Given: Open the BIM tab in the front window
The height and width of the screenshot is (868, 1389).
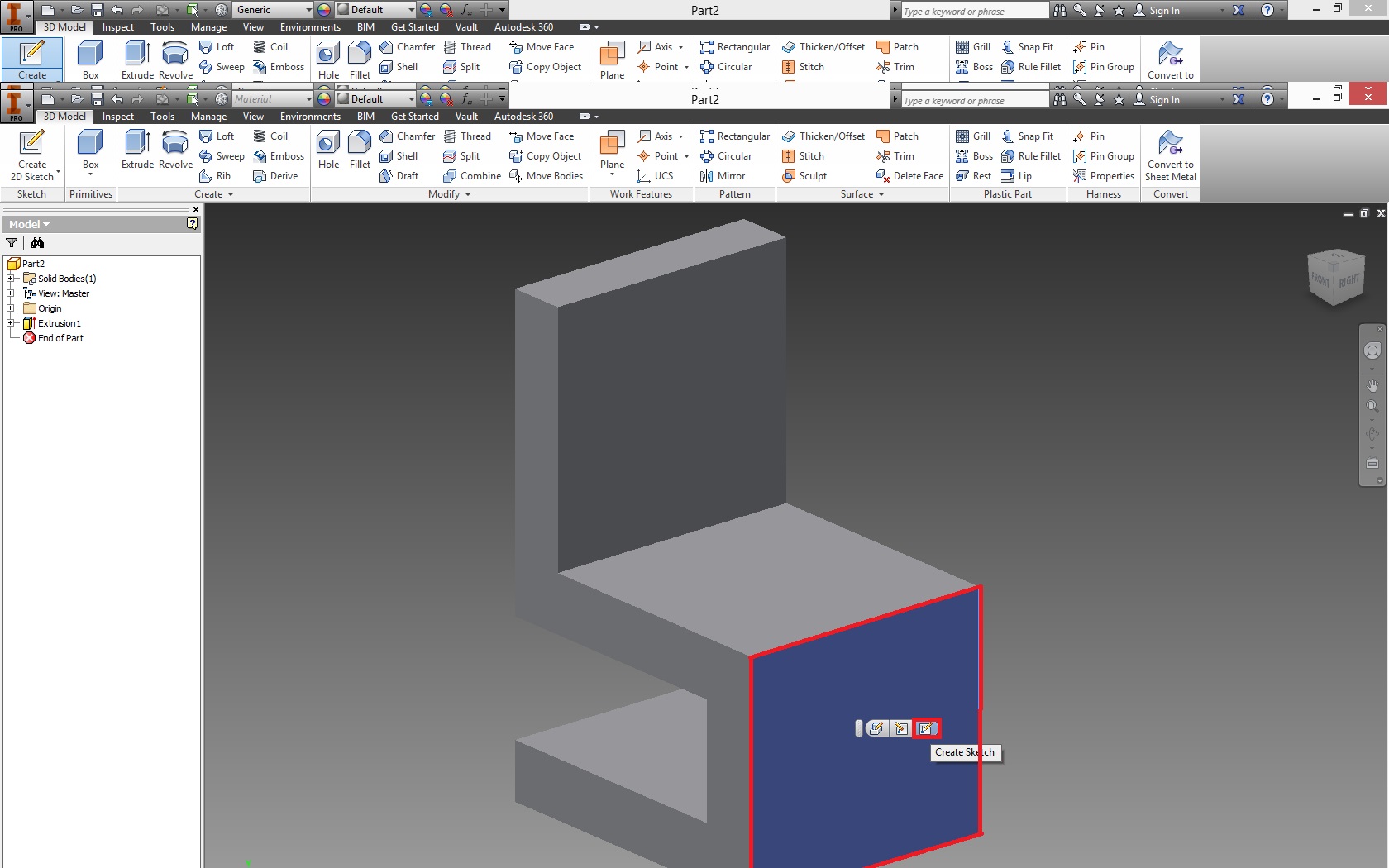Looking at the screenshot, I should click(365, 117).
